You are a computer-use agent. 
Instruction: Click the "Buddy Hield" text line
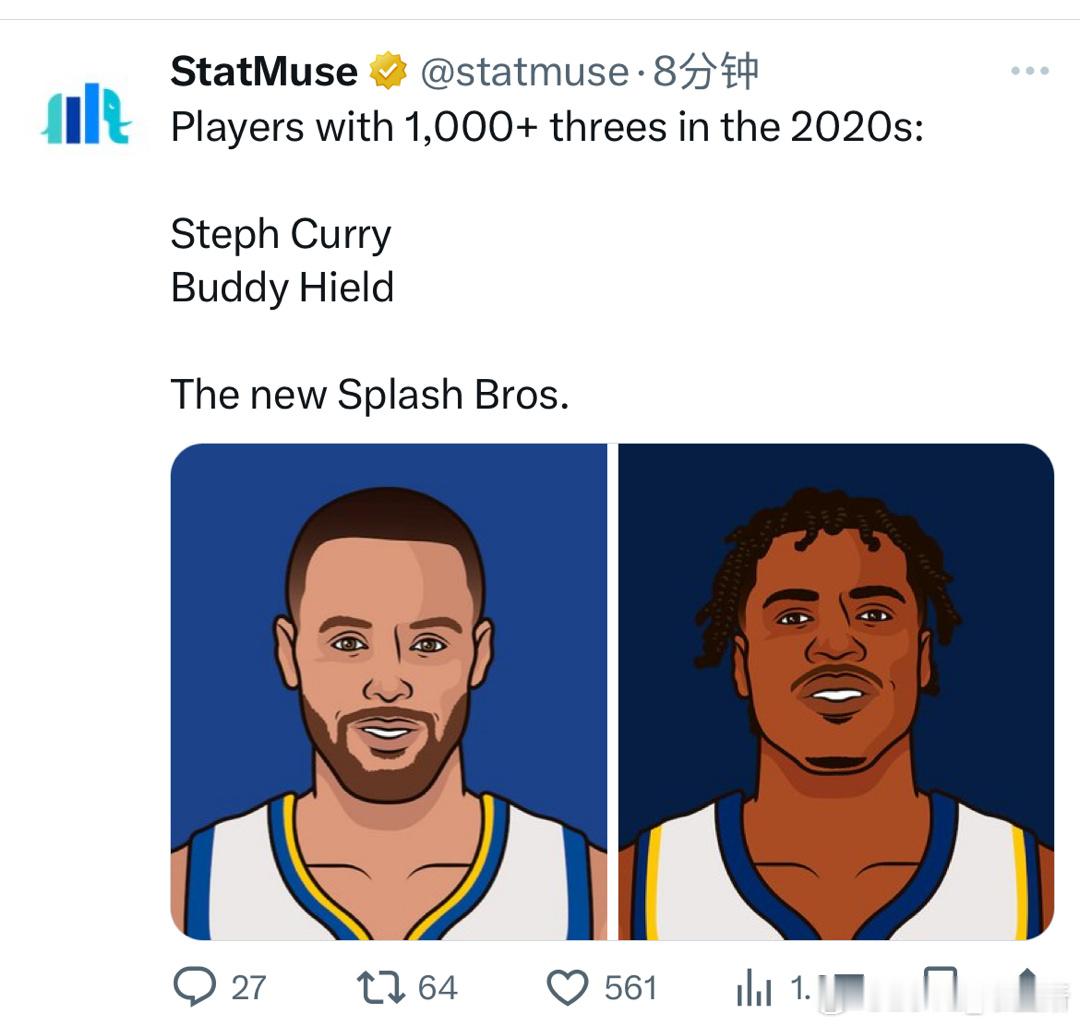click(x=282, y=288)
